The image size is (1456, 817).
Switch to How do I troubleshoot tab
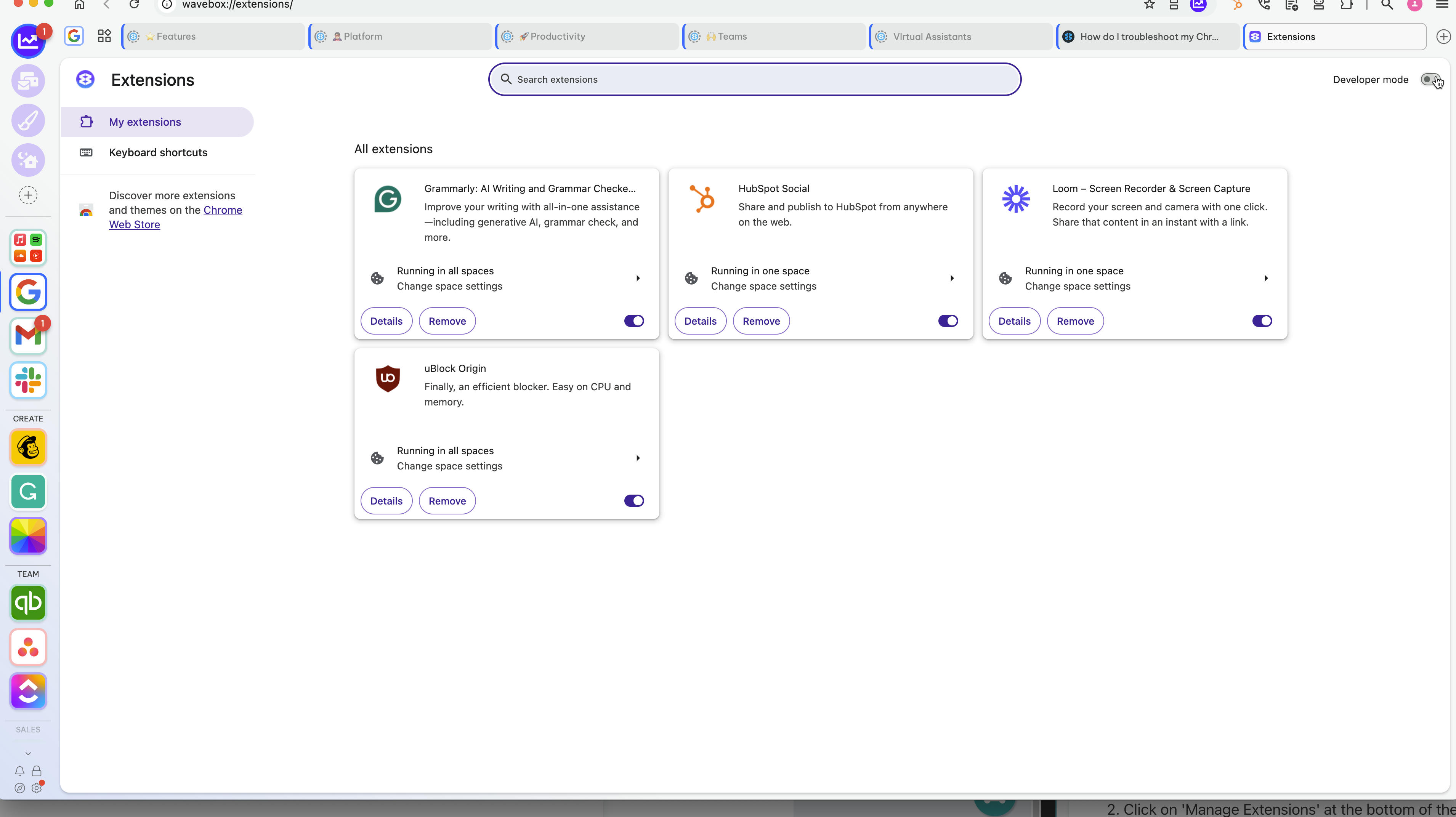(1148, 37)
